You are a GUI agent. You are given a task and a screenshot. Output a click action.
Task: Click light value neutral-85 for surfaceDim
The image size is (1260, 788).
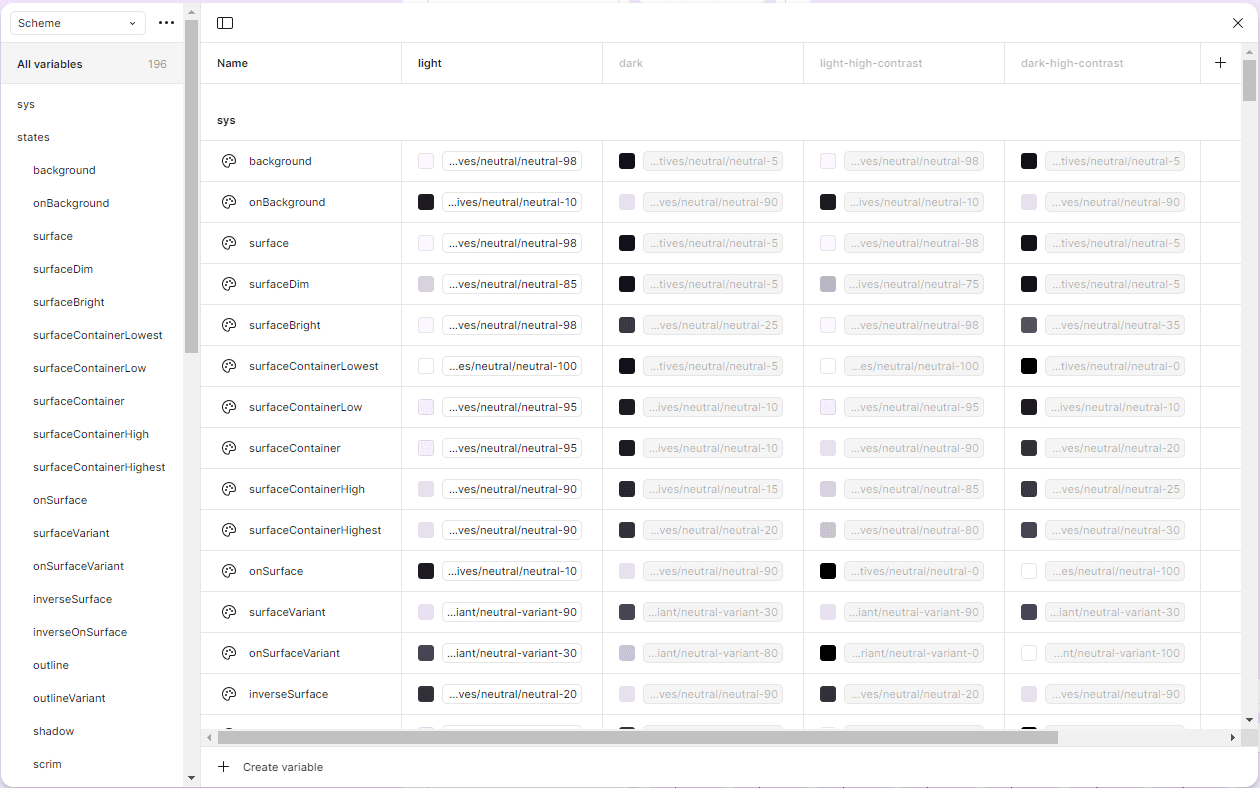(512, 284)
